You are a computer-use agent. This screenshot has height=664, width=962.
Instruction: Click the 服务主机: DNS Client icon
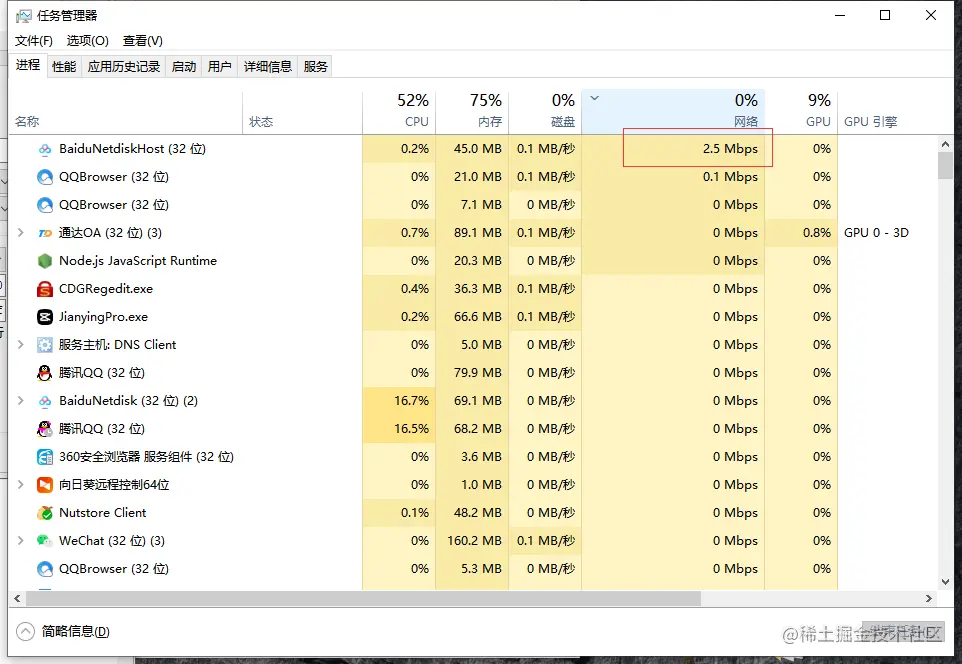45,345
